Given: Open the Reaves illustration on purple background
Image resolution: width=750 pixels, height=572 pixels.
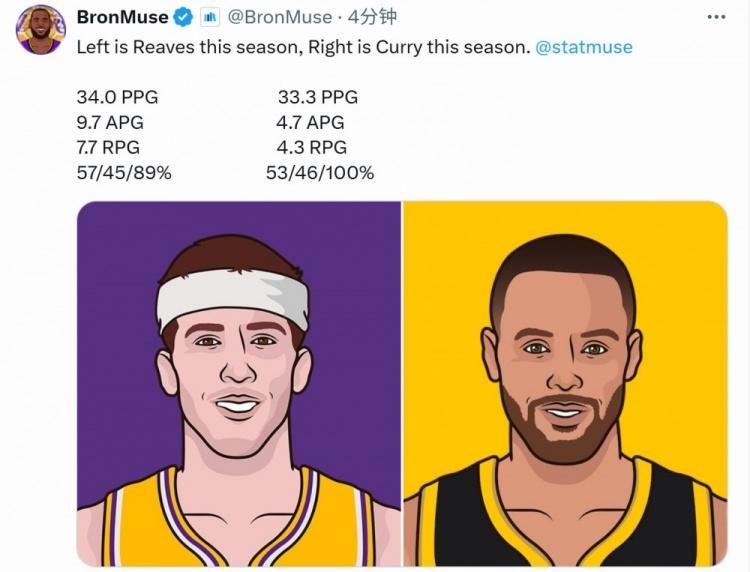Looking at the screenshot, I should coord(239,382).
